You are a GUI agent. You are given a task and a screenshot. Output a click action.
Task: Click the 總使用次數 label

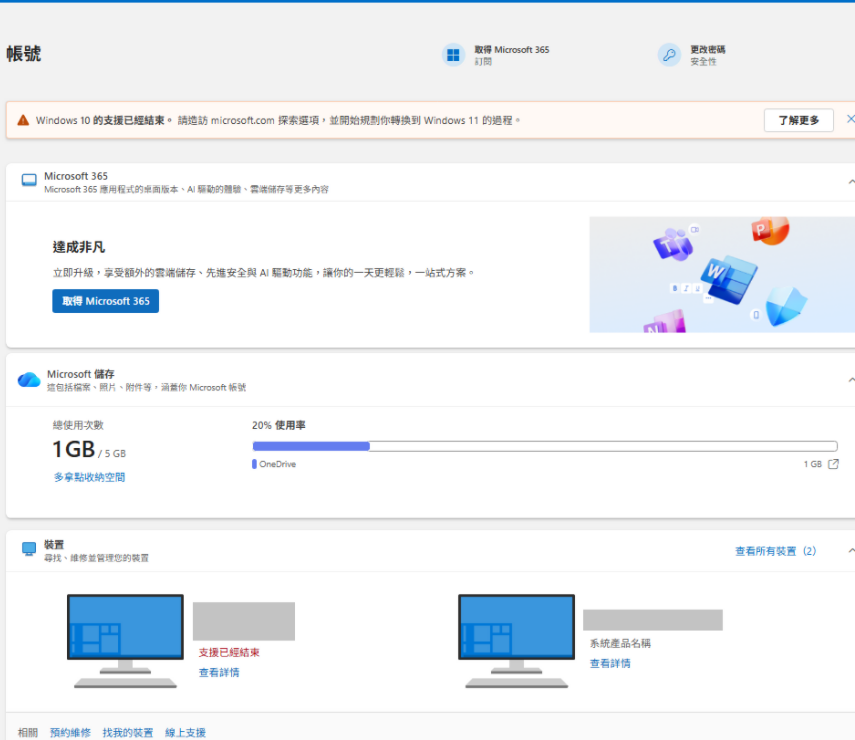tap(79, 425)
